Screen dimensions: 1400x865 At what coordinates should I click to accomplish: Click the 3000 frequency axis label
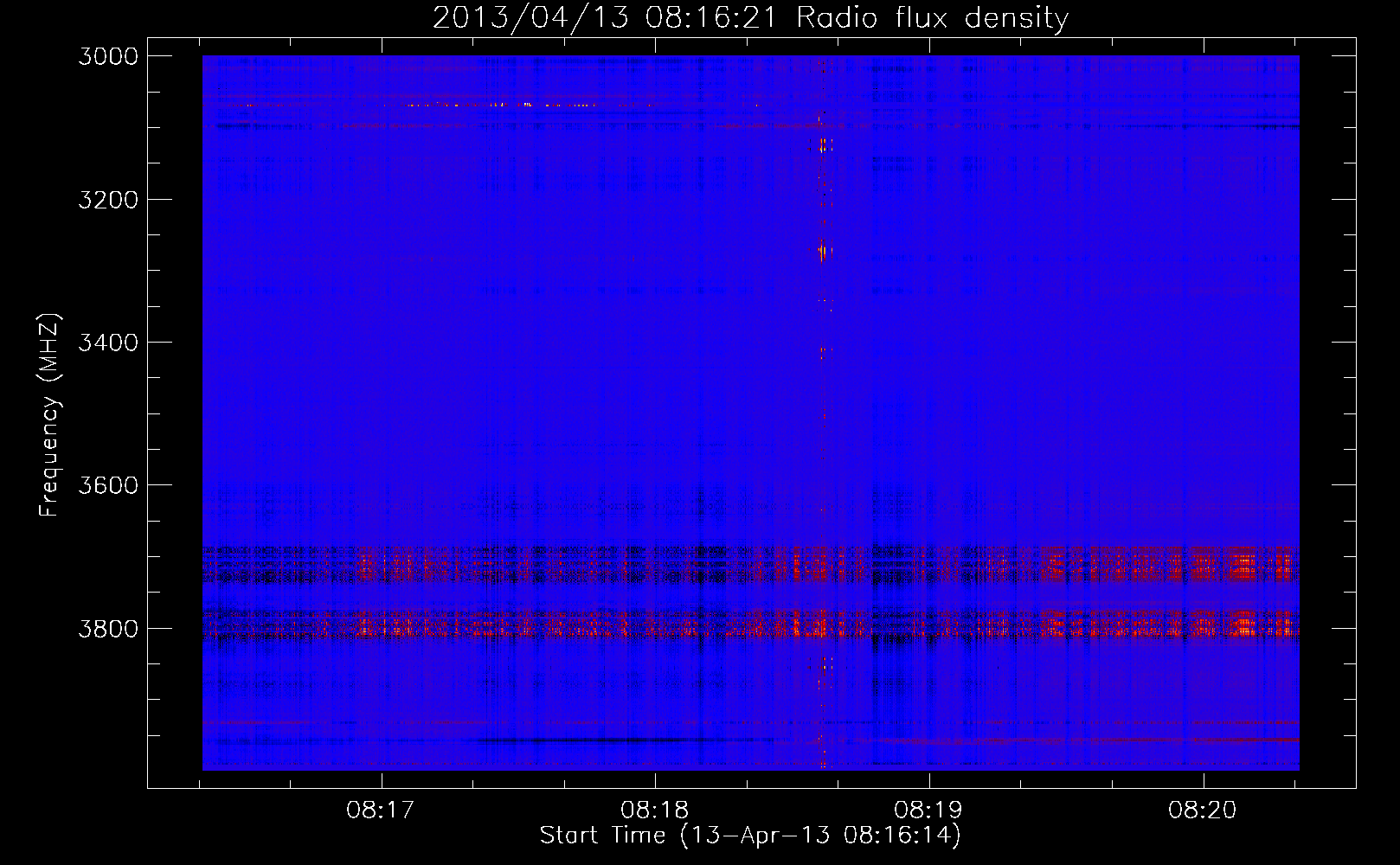[108, 56]
